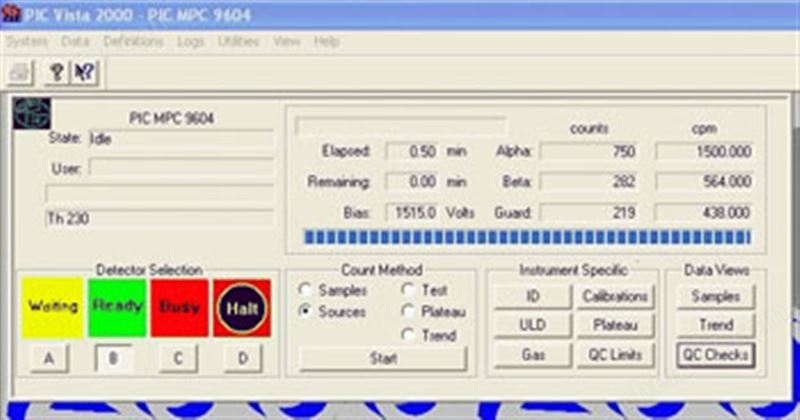The height and width of the screenshot is (420, 800).
Task: Click the empty status field above Elapsed
Action: click(x=401, y=126)
